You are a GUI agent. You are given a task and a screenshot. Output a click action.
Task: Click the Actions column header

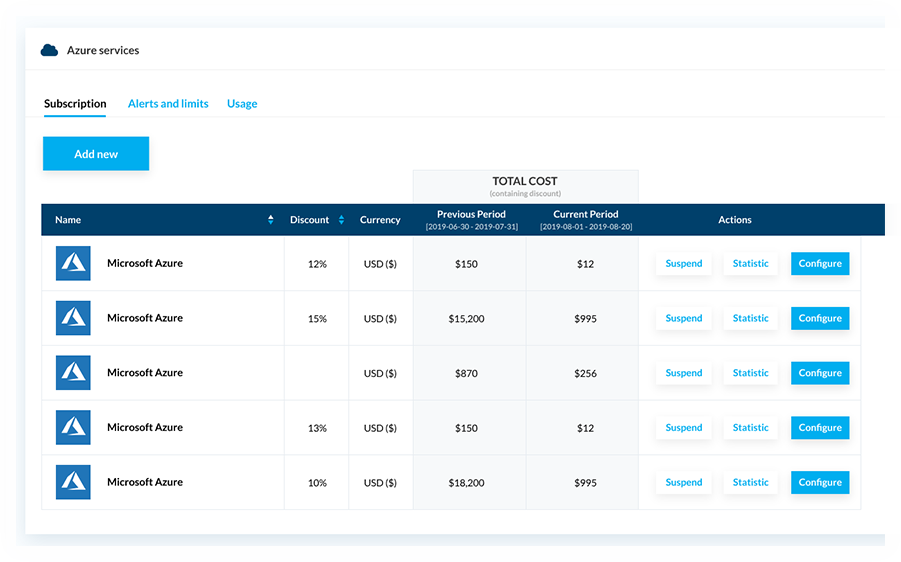tap(734, 220)
